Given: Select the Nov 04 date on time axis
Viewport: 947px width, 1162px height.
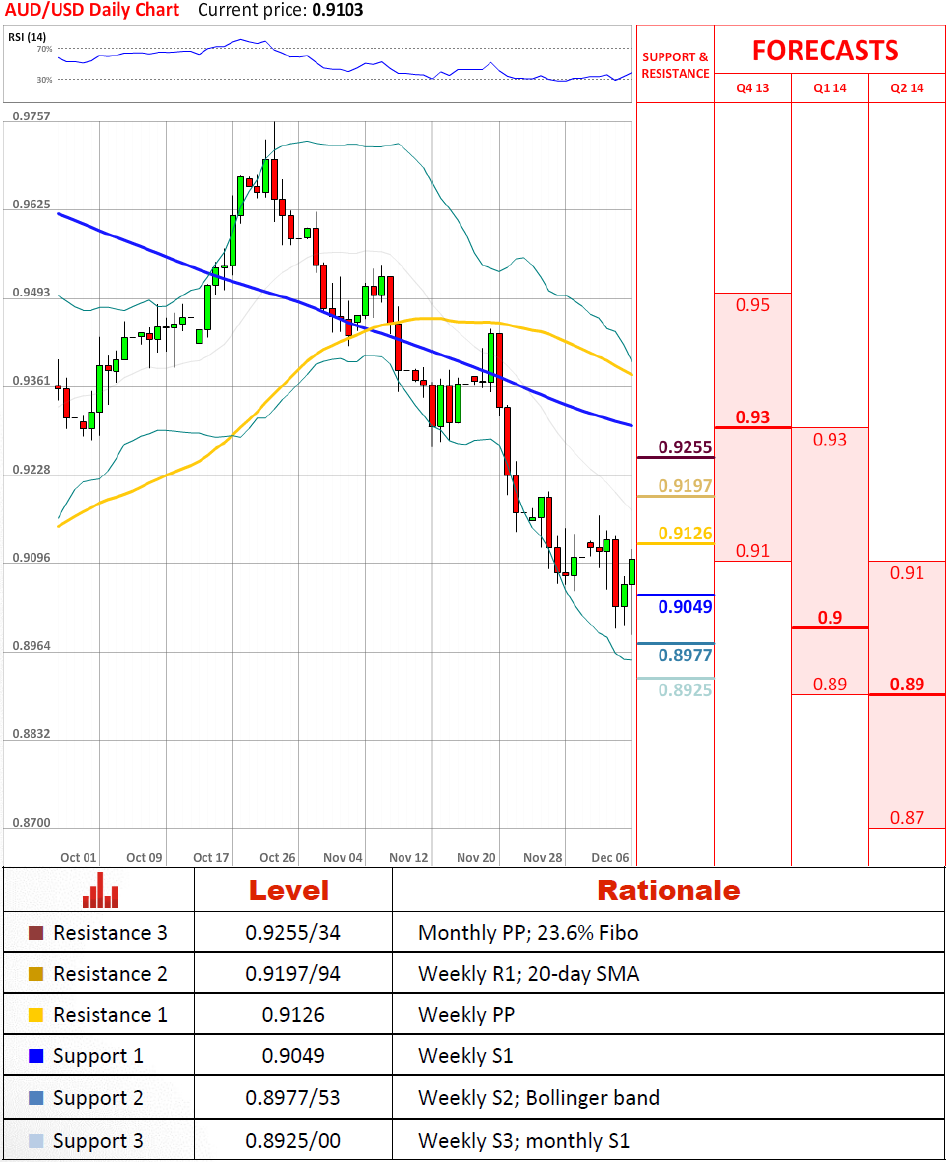Looking at the screenshot, I should coord(343,857).
